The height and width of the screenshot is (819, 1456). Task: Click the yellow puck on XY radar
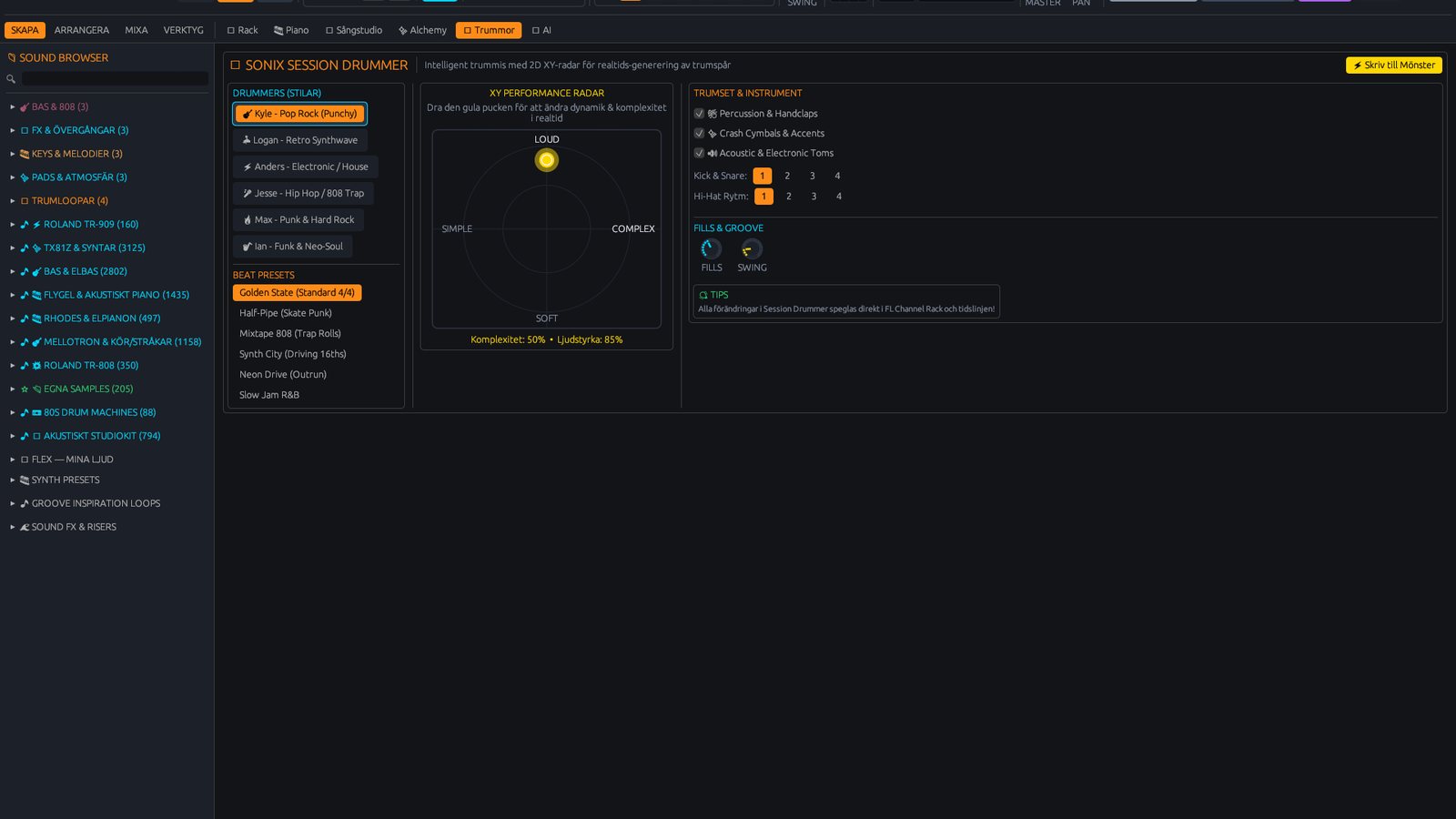547,160
